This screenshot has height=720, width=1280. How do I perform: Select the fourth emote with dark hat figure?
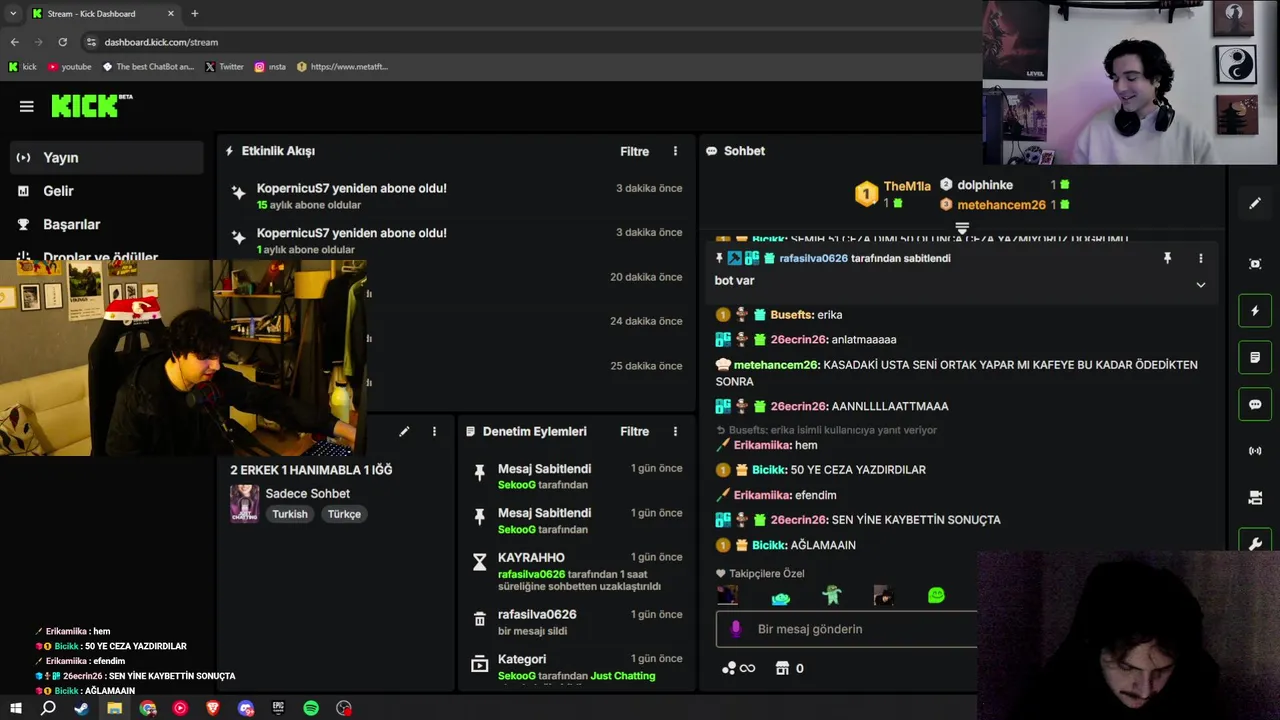[x=883, y=595]
